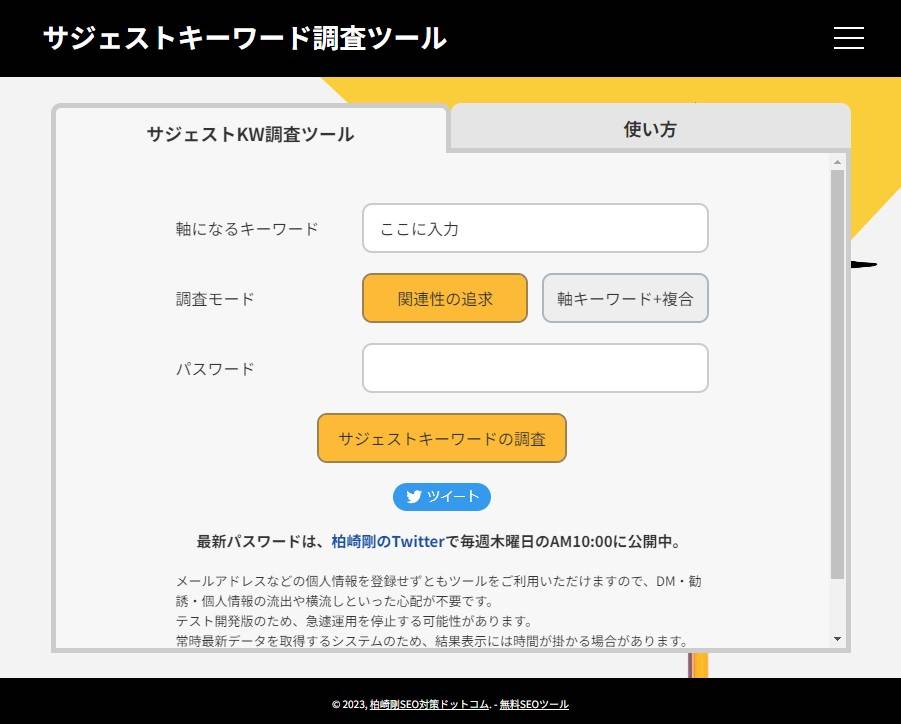Switch mode to 軸キーワード+複合

tap(625, 298)
